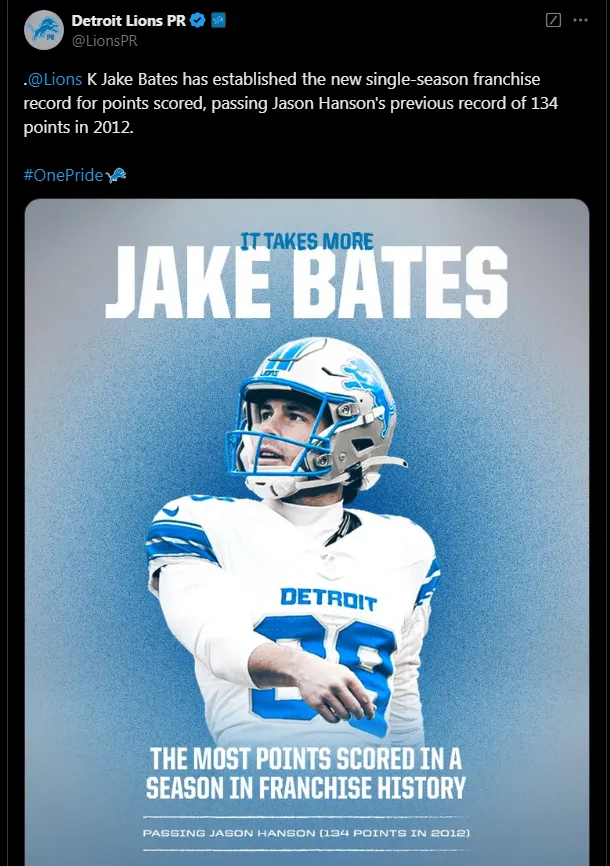The width and height of the screenshot is (610, 866).
Task: Click the Grok explain-post icon
Action: 554,21
